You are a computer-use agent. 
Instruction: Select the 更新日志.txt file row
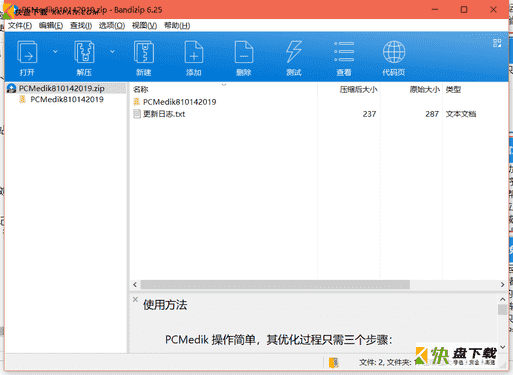coord(318,114)
